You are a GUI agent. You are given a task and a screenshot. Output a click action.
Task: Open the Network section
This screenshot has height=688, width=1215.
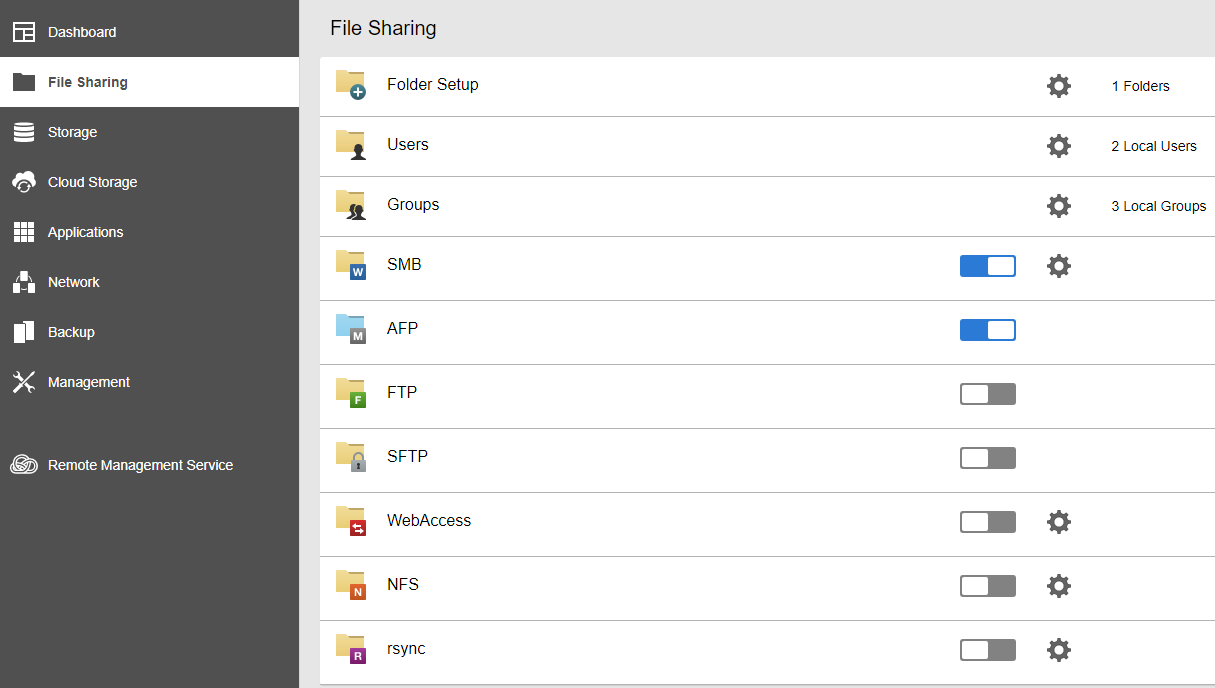point(74,282)
